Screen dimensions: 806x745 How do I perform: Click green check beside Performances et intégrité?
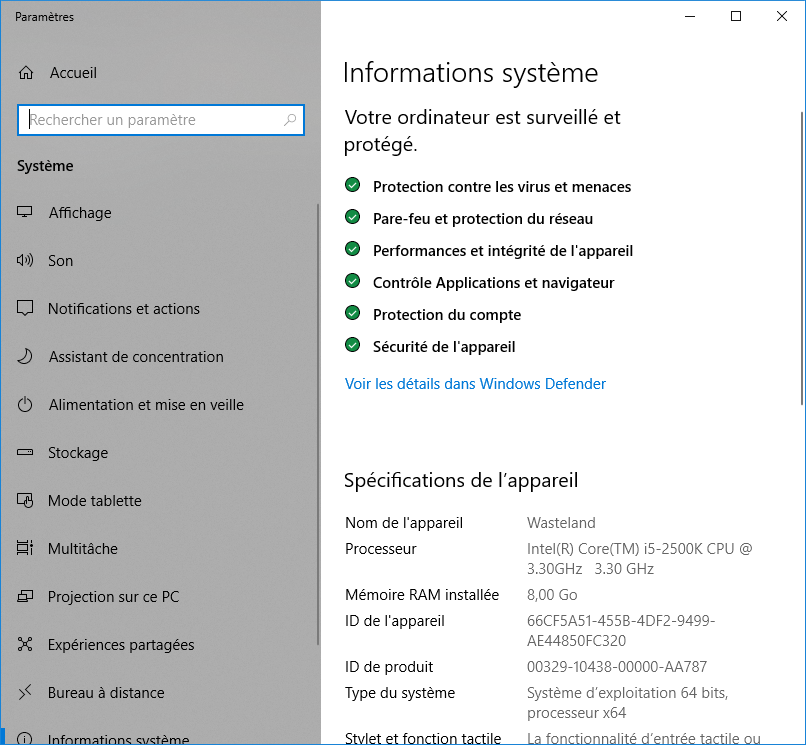(353, 249)
